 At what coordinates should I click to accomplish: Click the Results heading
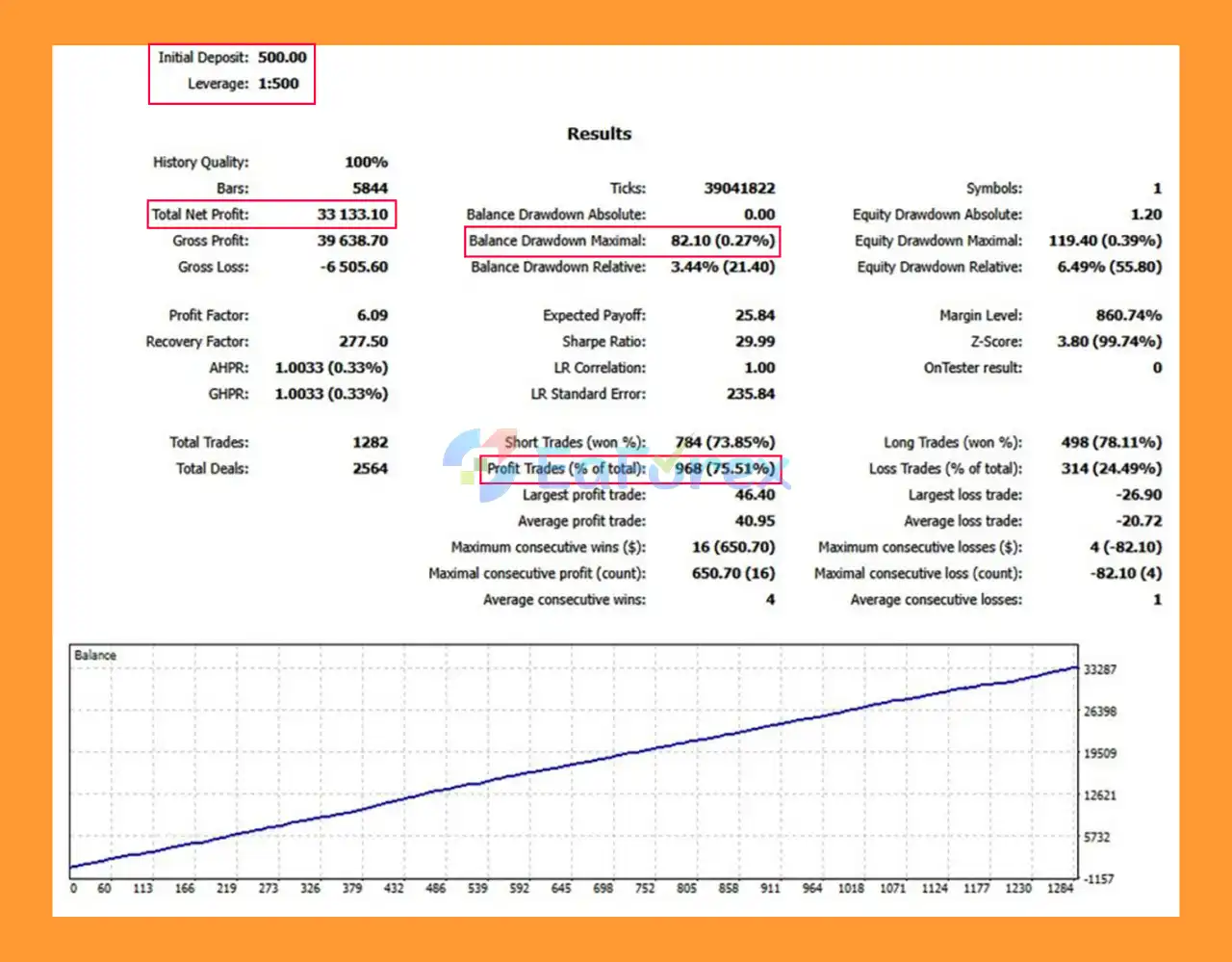599,134
